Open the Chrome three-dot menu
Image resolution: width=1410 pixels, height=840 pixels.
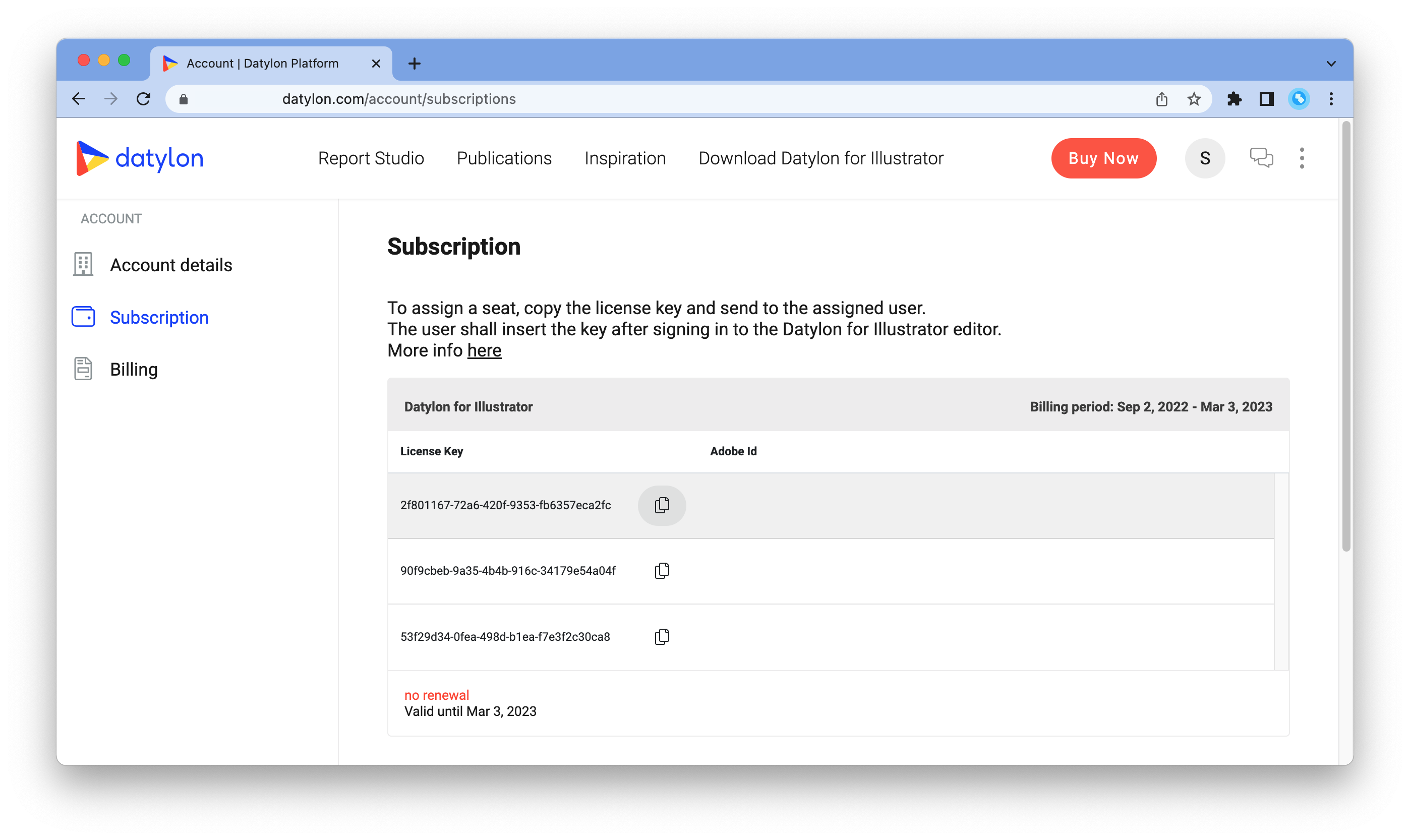[x=1331, y=99]
